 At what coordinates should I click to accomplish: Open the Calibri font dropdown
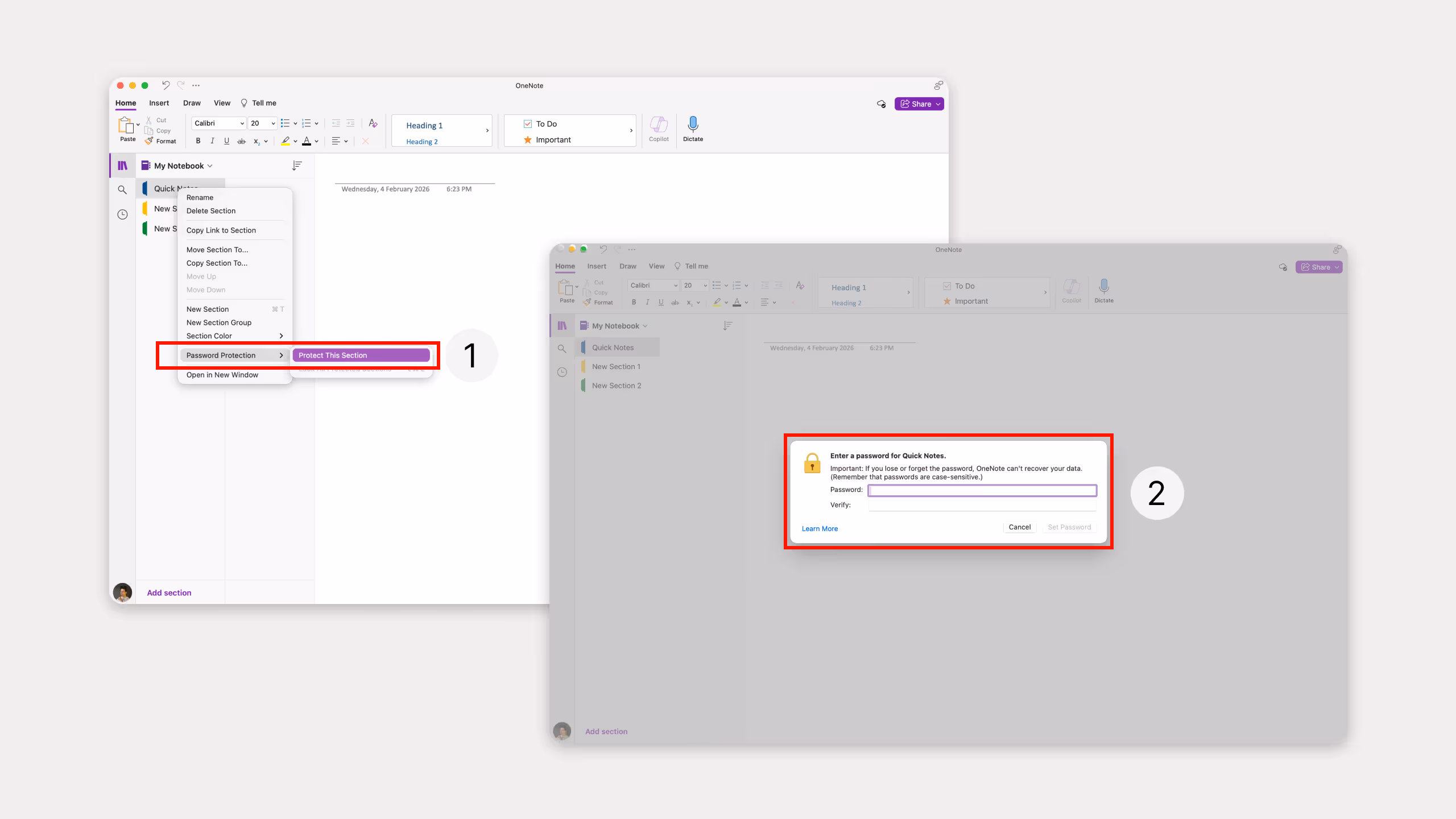218,123
